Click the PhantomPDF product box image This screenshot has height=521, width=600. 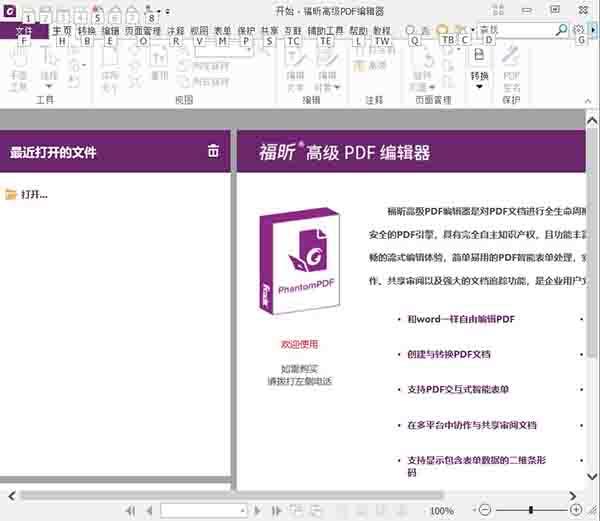[300, 261]
